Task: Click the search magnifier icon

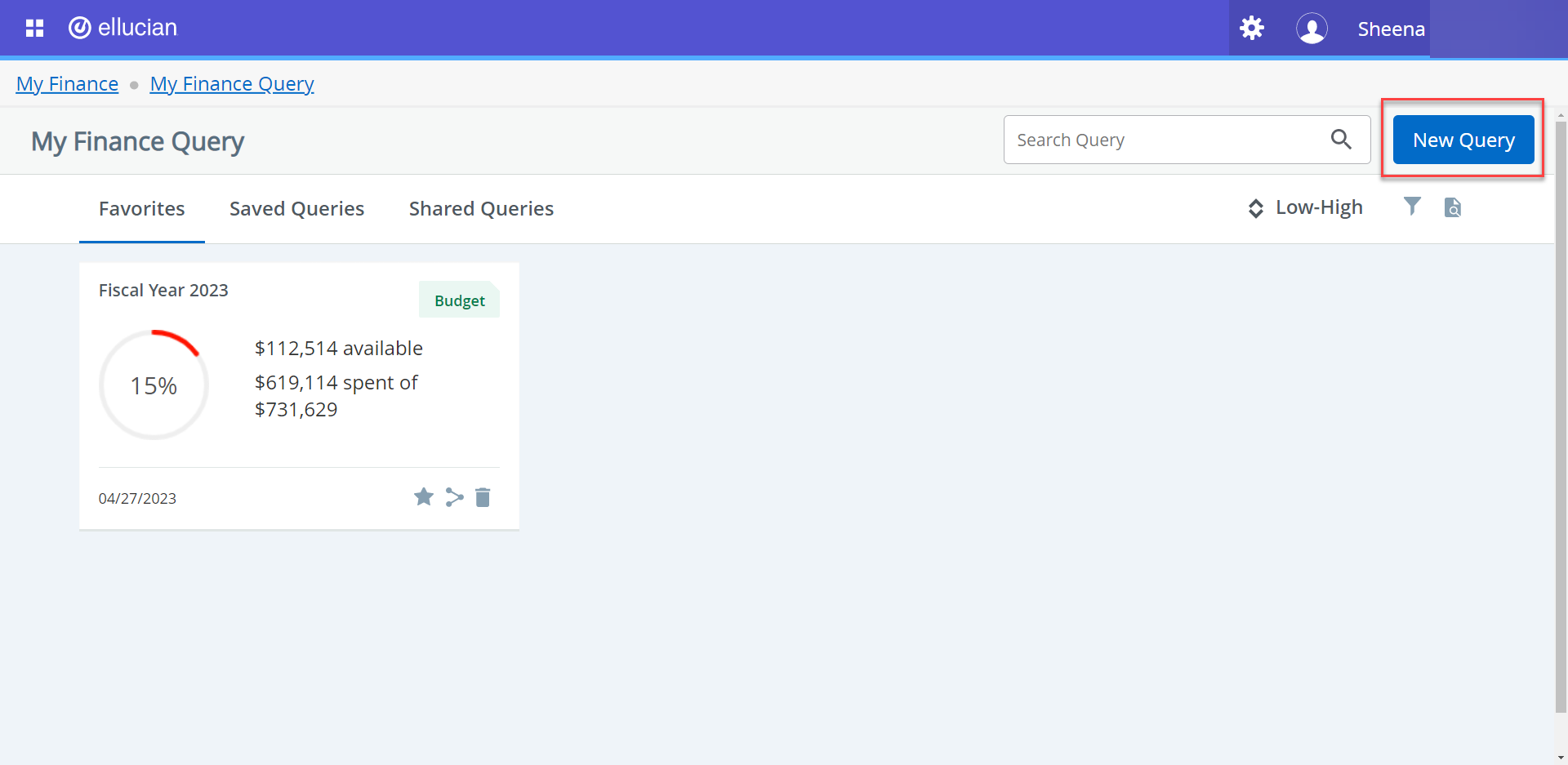Action: click(1341, 139)
